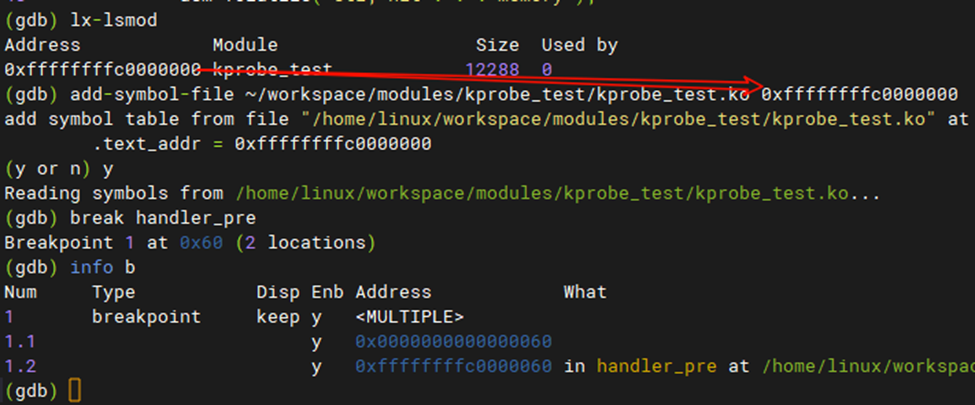Click 'breakpoint' type in row 1
Viewport: 975px width, 405px height.
(x=147, y=317)
